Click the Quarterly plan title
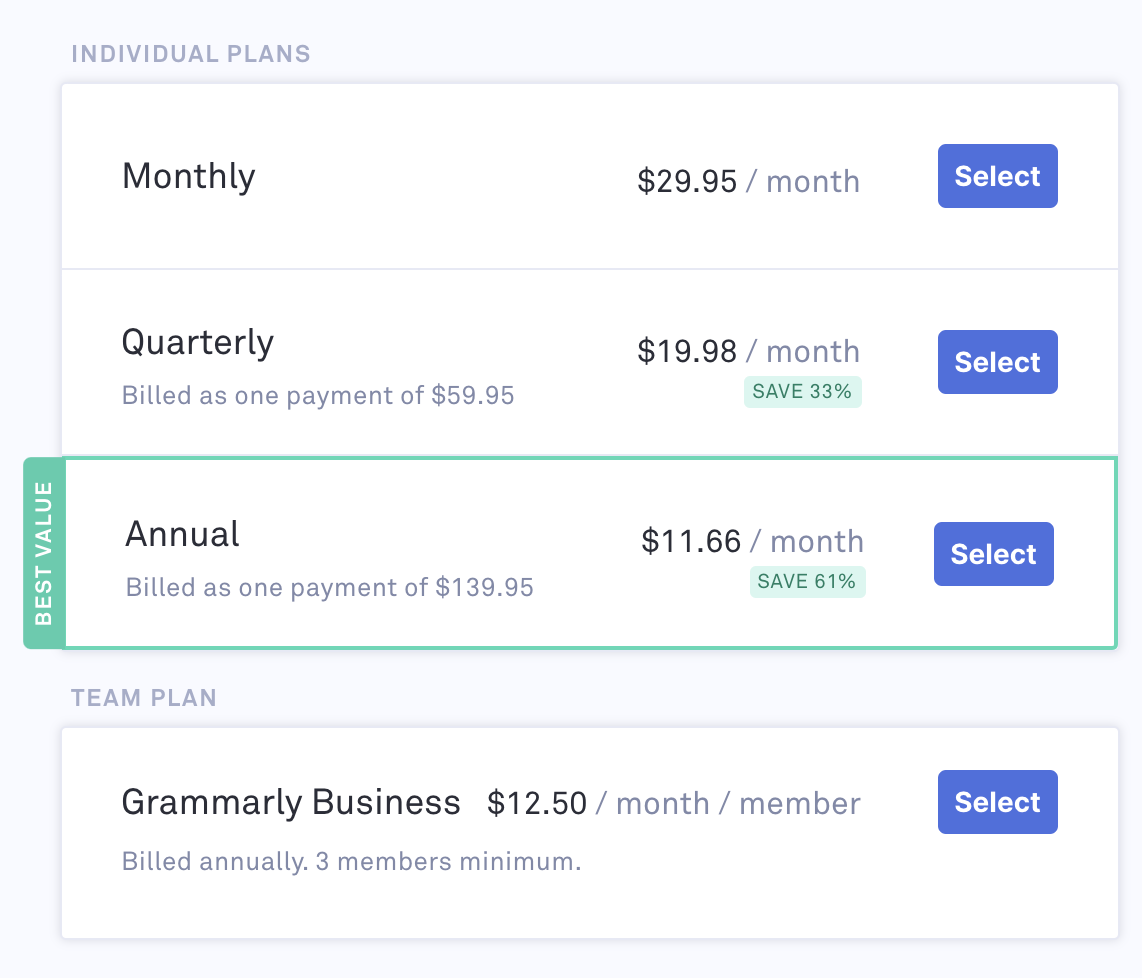 198,343
